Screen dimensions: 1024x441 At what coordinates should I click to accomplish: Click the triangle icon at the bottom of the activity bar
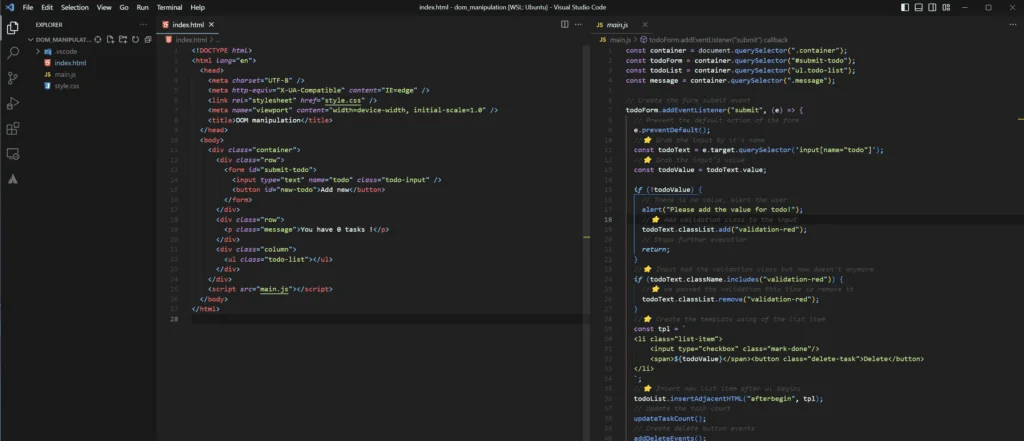[x=12, y=179]
